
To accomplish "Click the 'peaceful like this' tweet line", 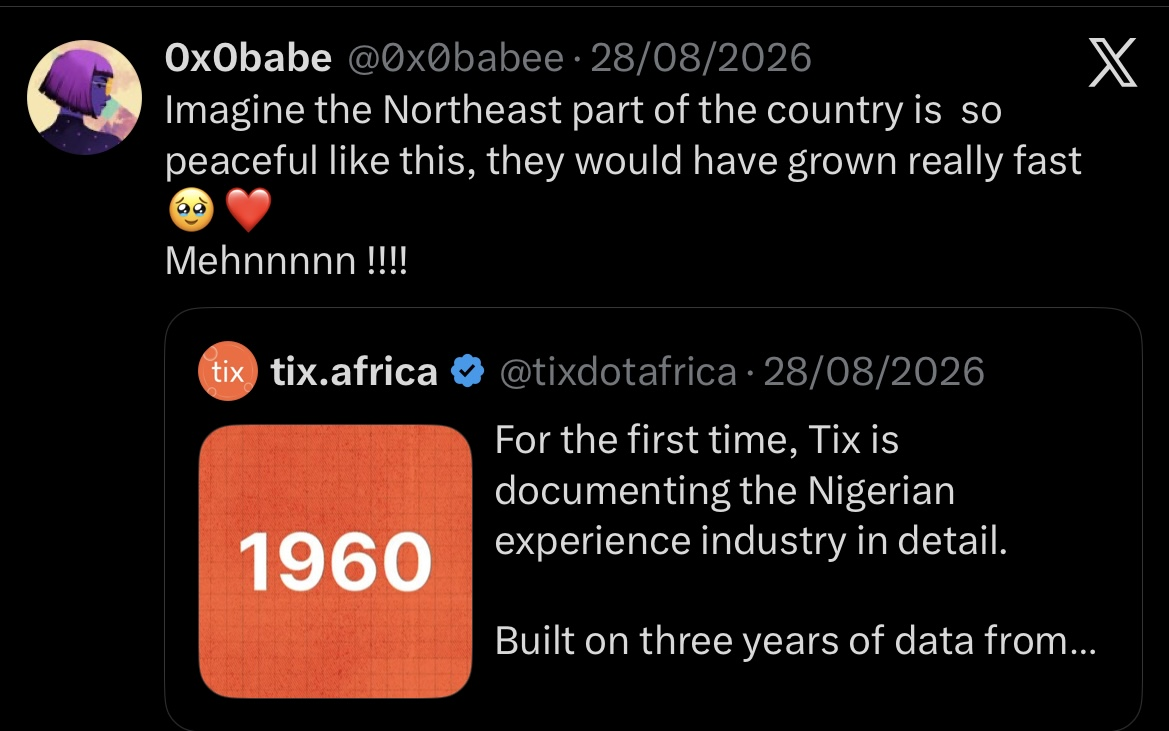I will click(623, 161).
